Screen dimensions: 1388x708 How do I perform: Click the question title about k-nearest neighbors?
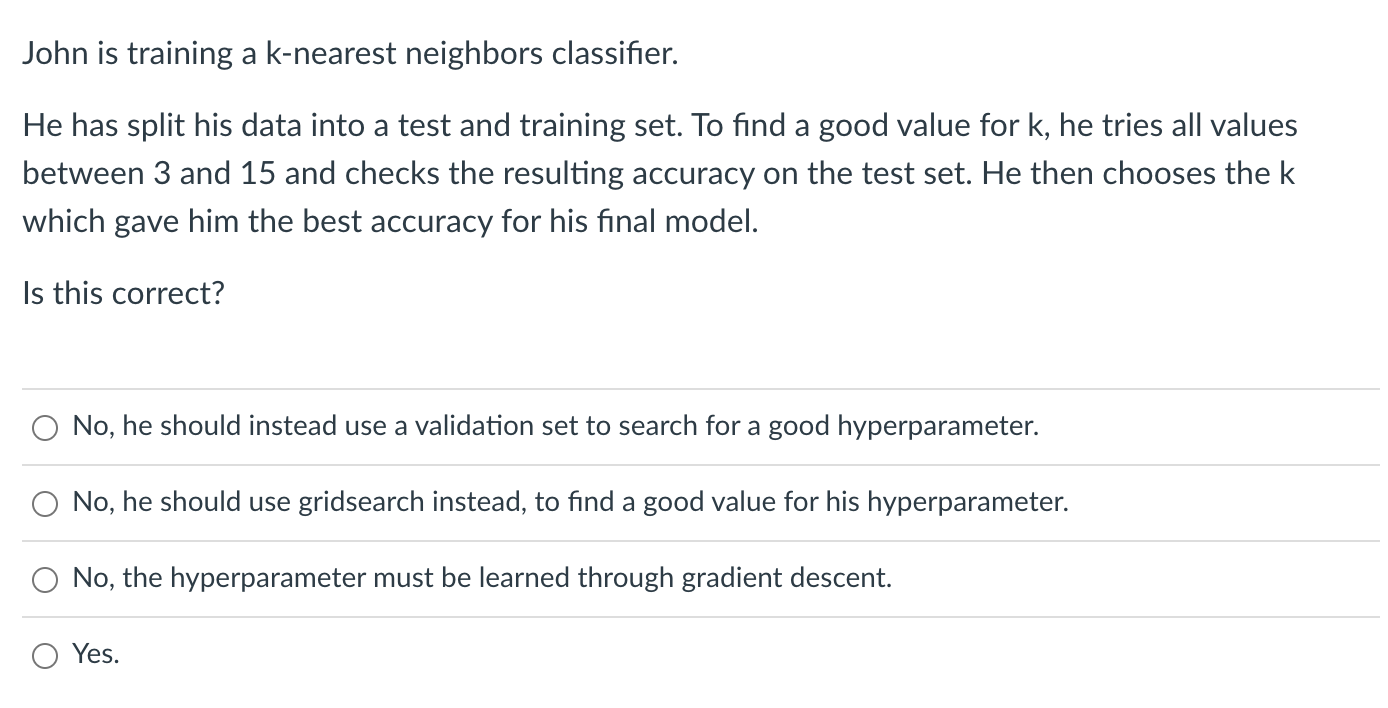(x=349, y=53)
